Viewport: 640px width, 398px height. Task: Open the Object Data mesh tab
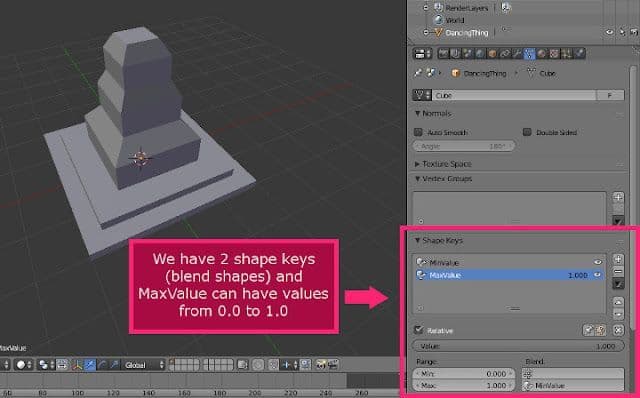tap(529, 53)
